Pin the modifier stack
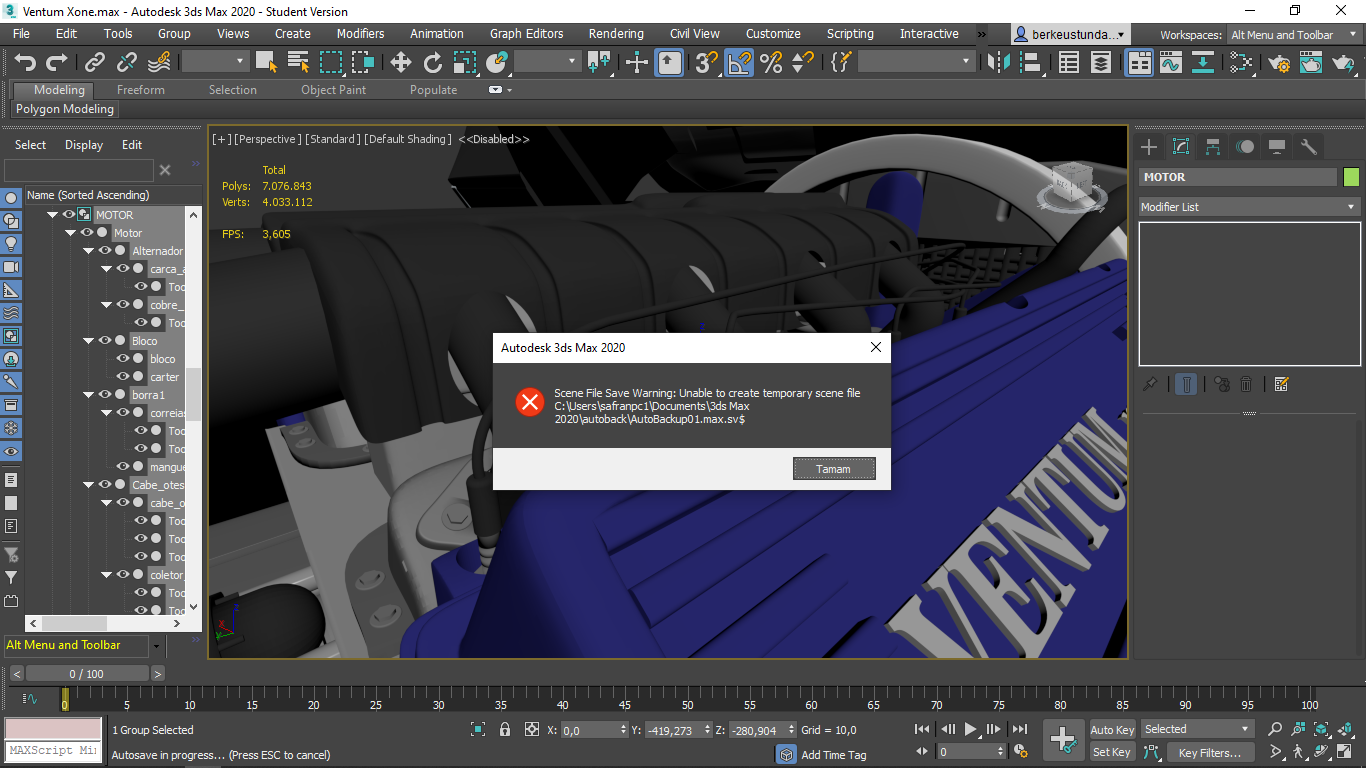1366x768 pixels. [1151, 384]
